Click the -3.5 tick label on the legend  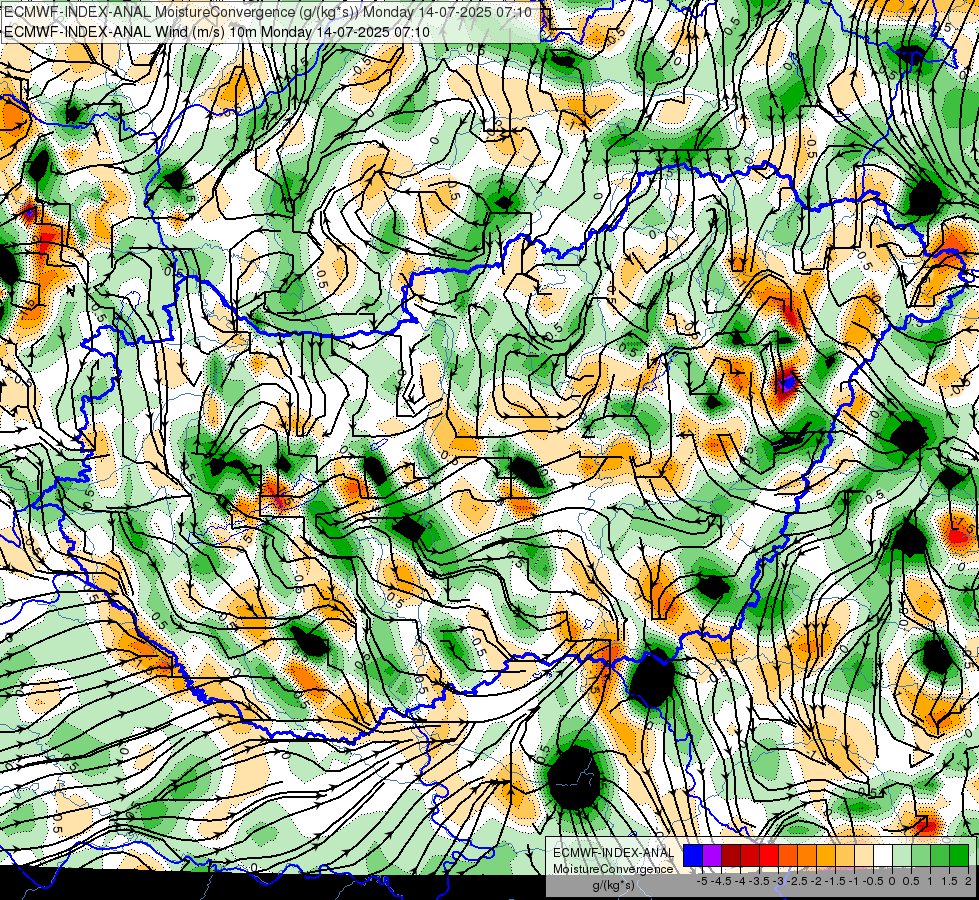point(759,881)
